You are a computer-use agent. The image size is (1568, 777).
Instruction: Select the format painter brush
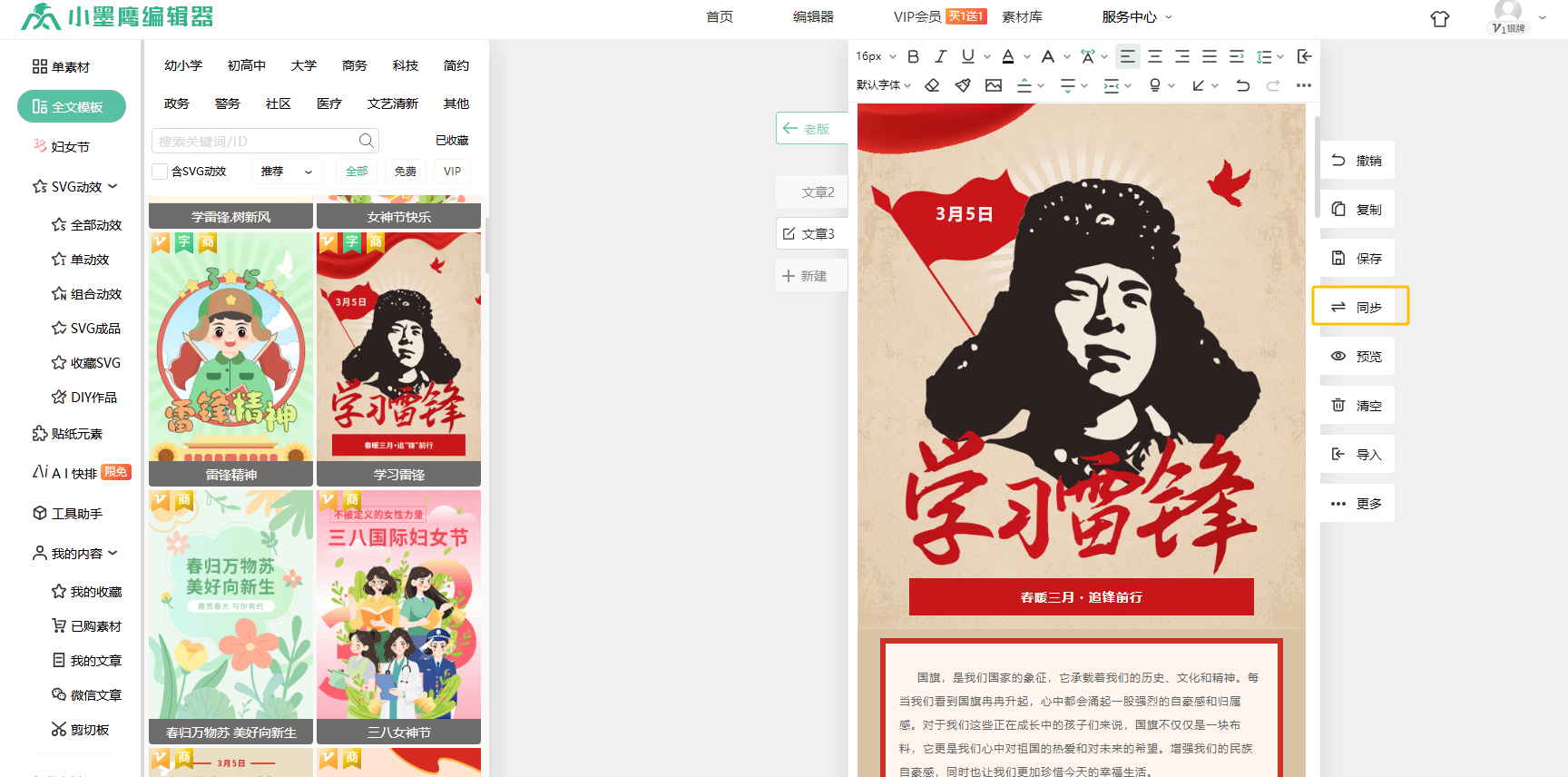[x=963, y=85]
